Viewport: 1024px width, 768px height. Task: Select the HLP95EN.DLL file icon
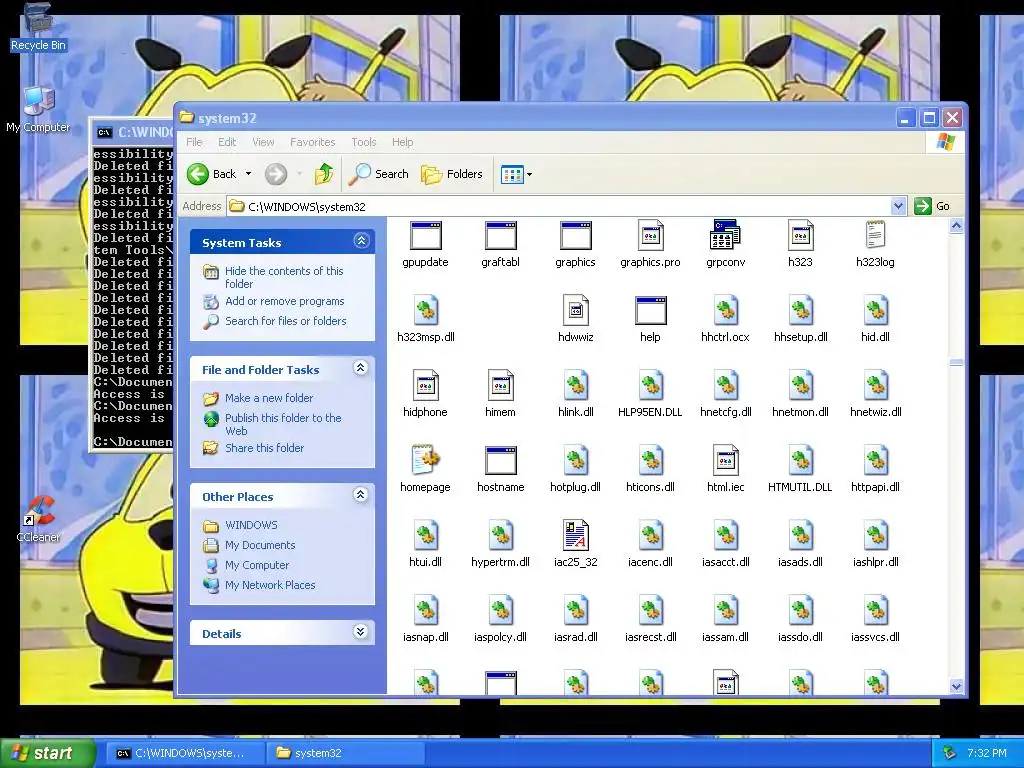650,385
